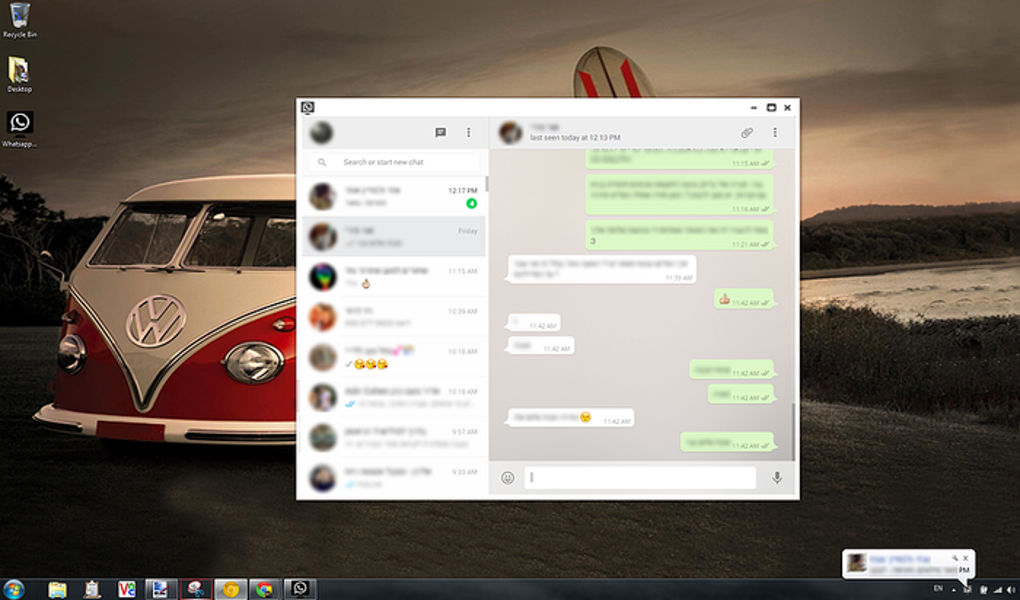Open the conversation three-dot menu
Viewport: 1020px width, 600px height.
(x=775, y=133)
